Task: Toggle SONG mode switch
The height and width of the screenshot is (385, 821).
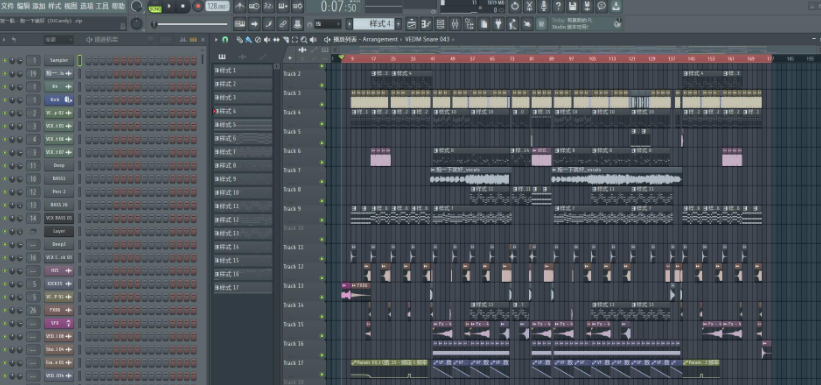Action: [155, 9]
